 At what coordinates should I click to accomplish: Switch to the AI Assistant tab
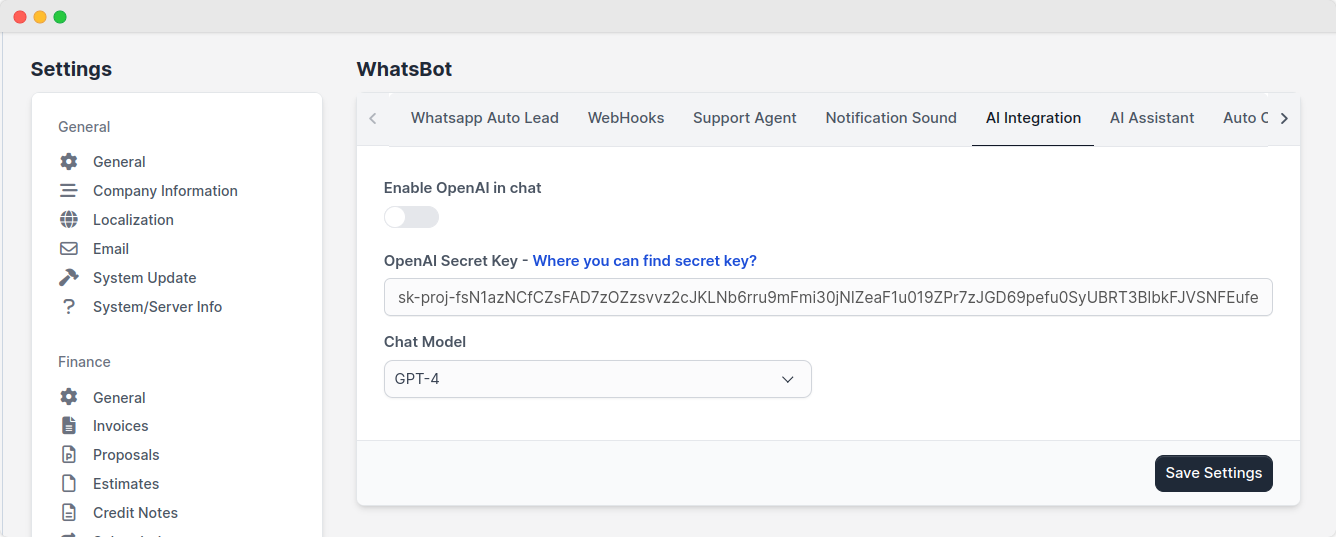click(x=1151, y=118)
